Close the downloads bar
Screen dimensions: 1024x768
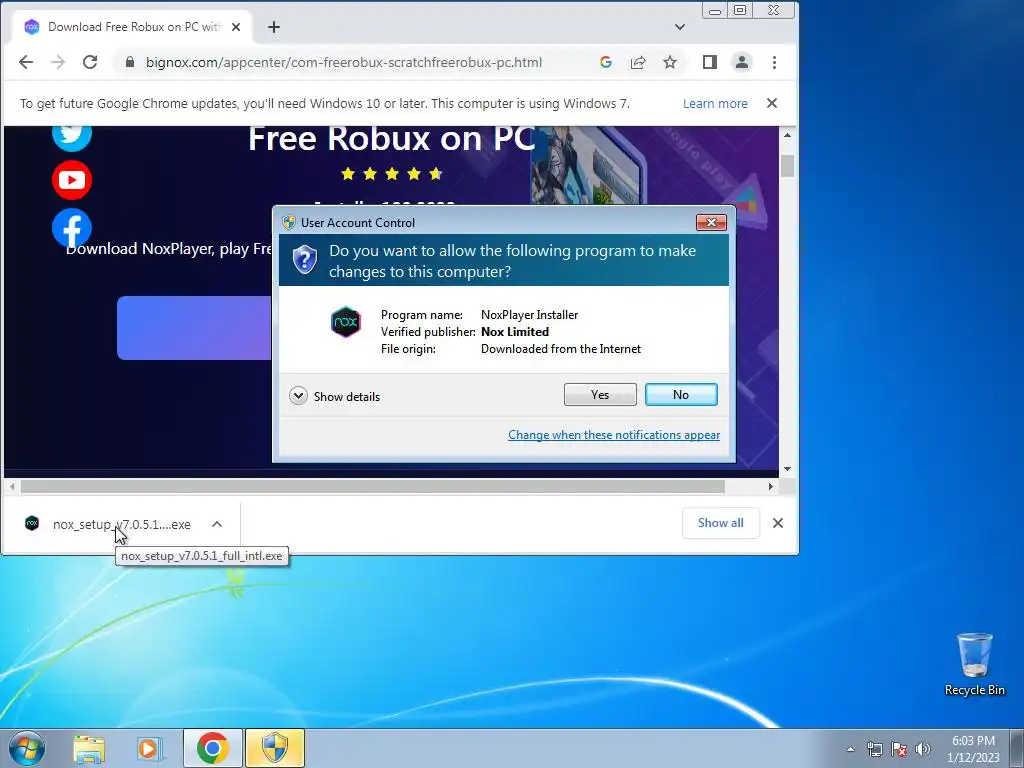click(778, 522)
